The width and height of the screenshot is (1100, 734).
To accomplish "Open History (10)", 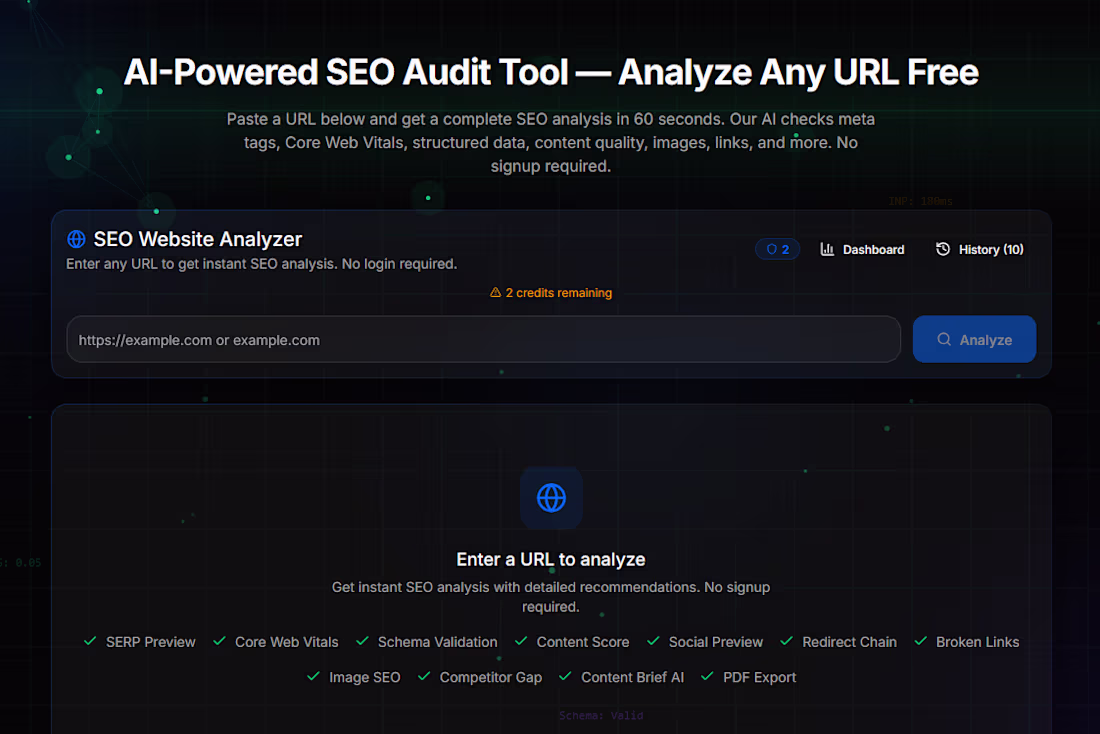I will 979,249.
